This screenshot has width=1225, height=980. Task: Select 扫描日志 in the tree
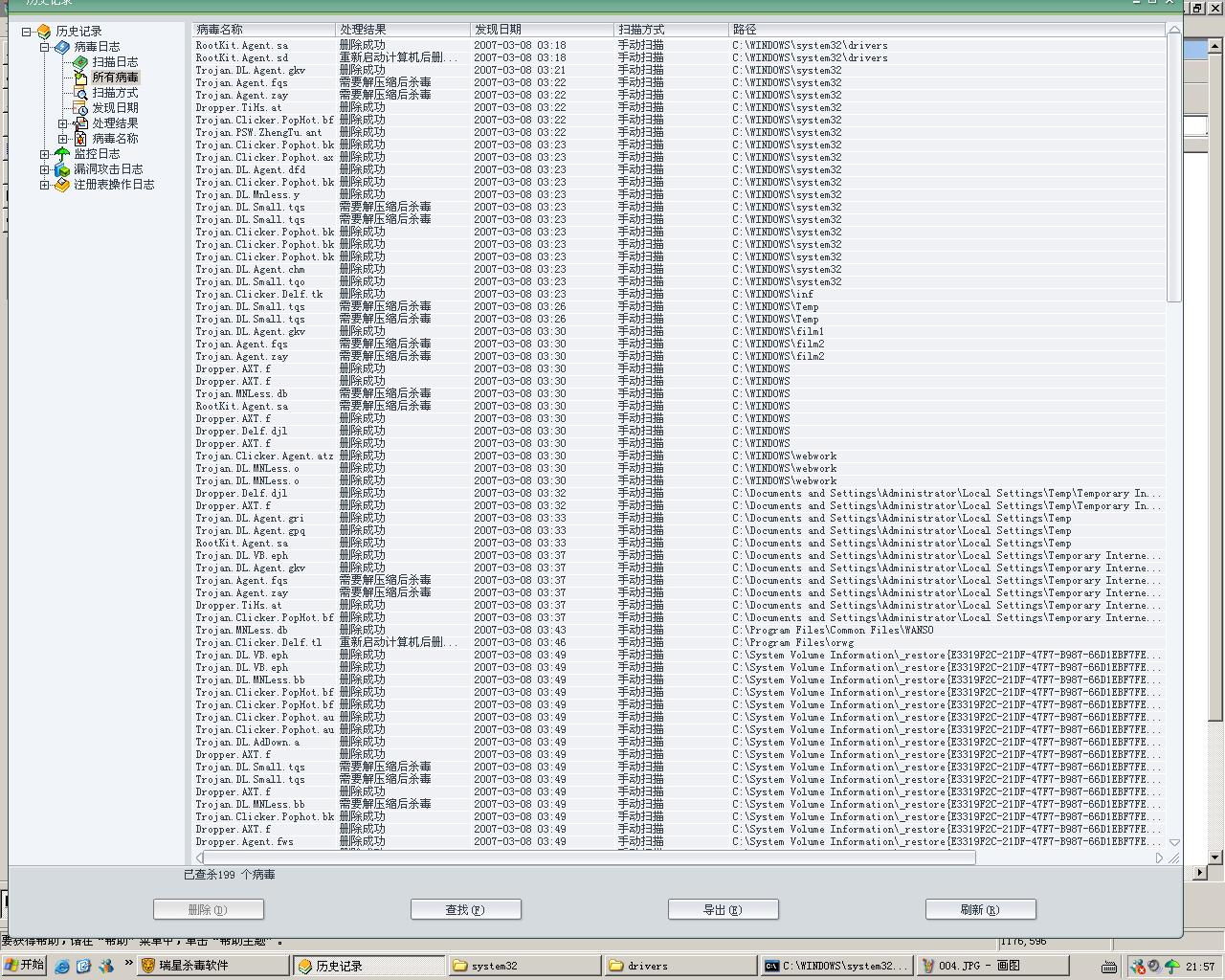pos(115,62)
